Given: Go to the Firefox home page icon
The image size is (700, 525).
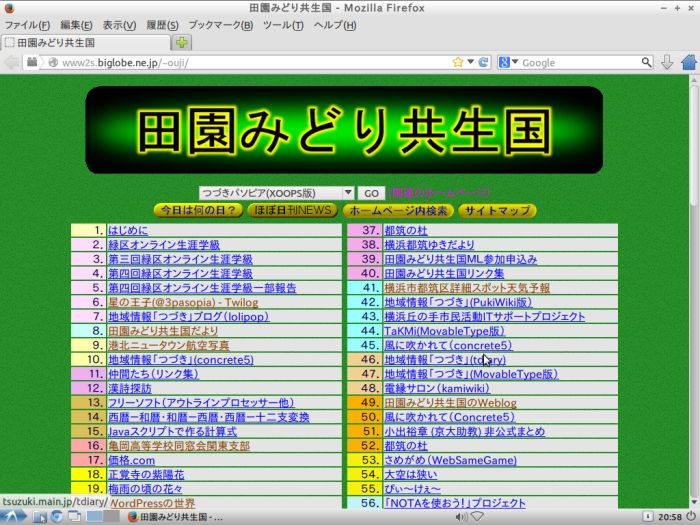Looking at the screenshot, I should tap(689, 62).
